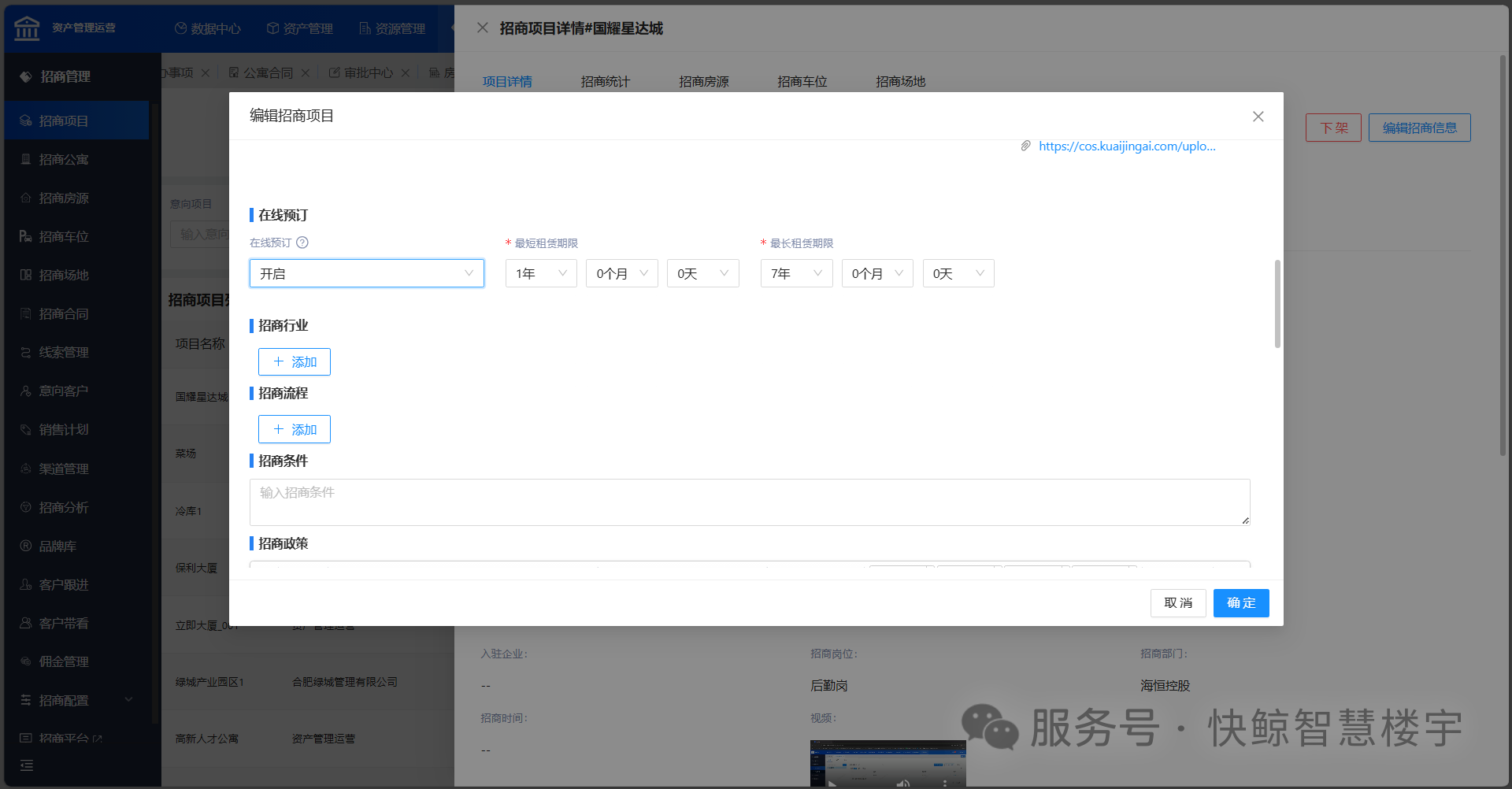
Task: Click the 资产管理运营 building logo
Action: [27, 28]
